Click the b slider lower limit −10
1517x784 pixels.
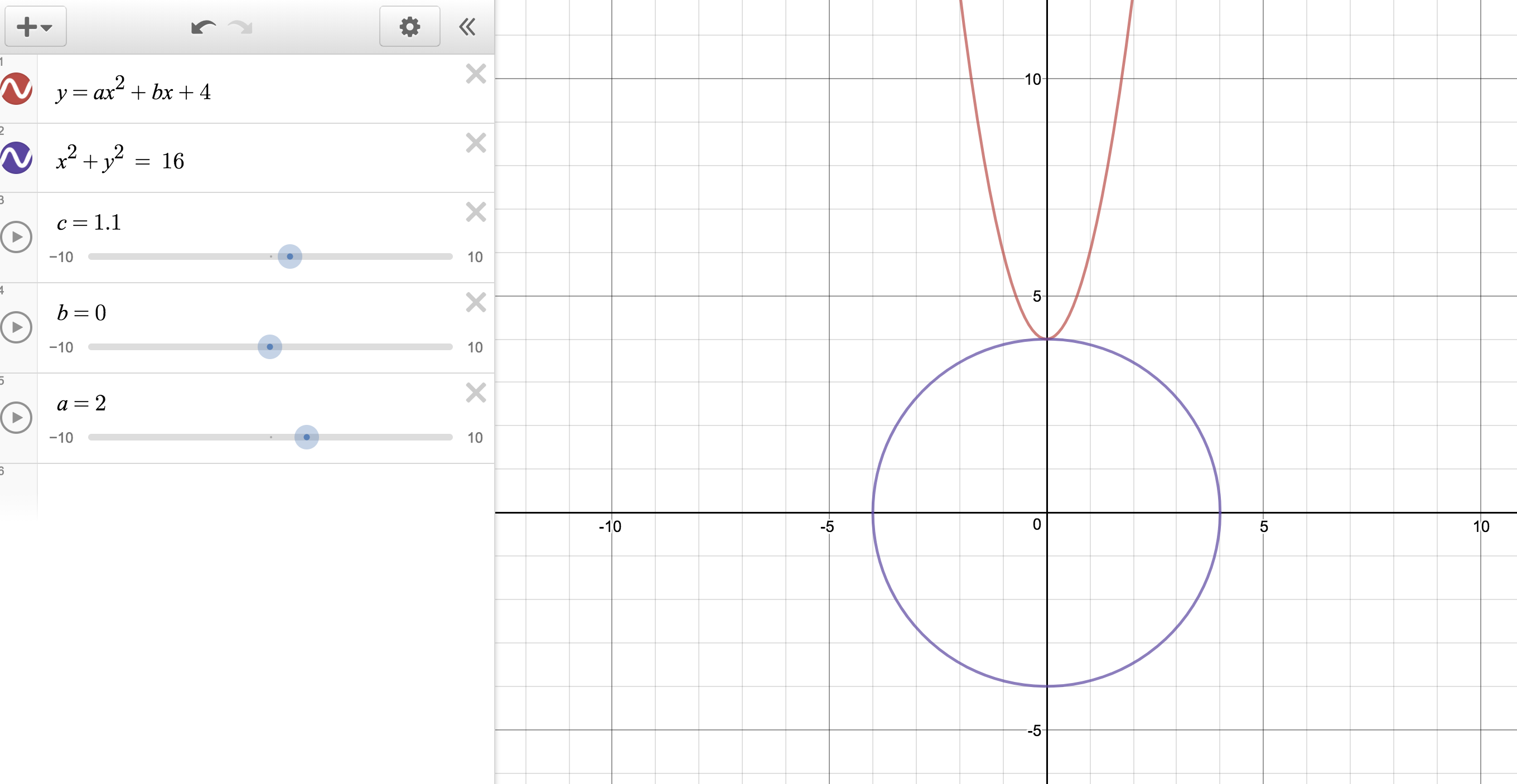(61, 347)
